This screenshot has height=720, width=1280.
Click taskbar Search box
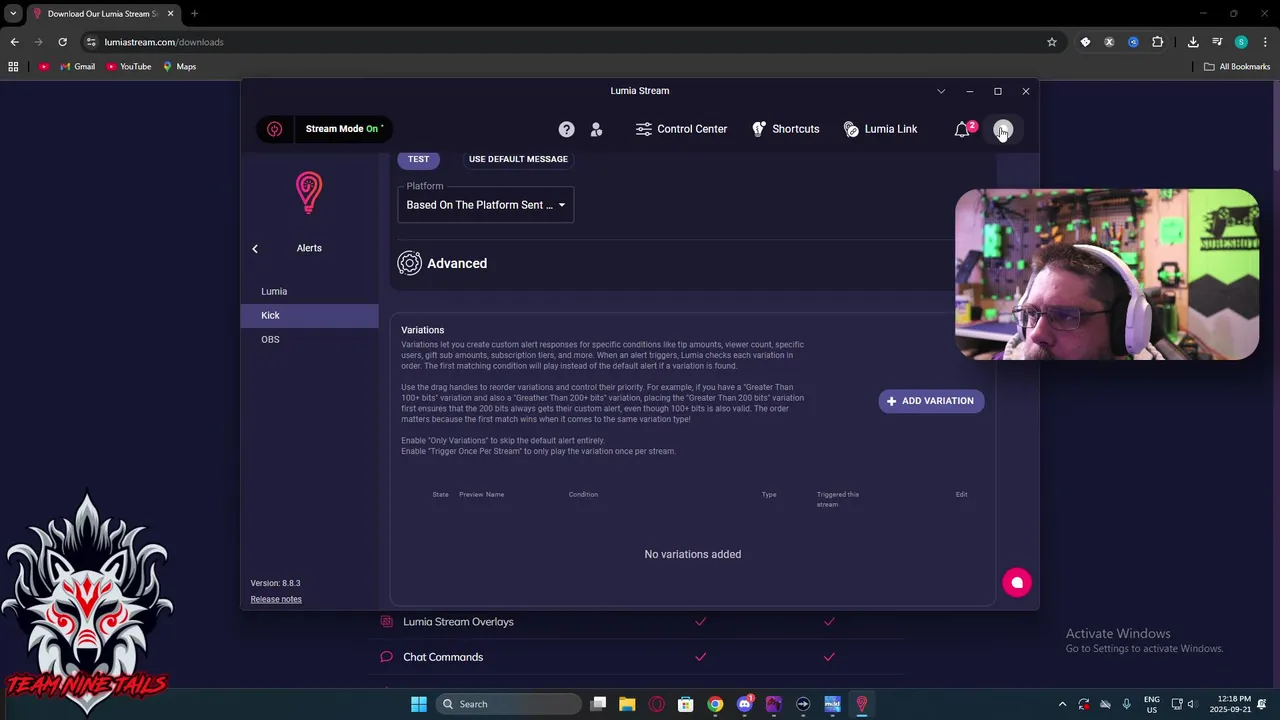(x=509, y=704)
